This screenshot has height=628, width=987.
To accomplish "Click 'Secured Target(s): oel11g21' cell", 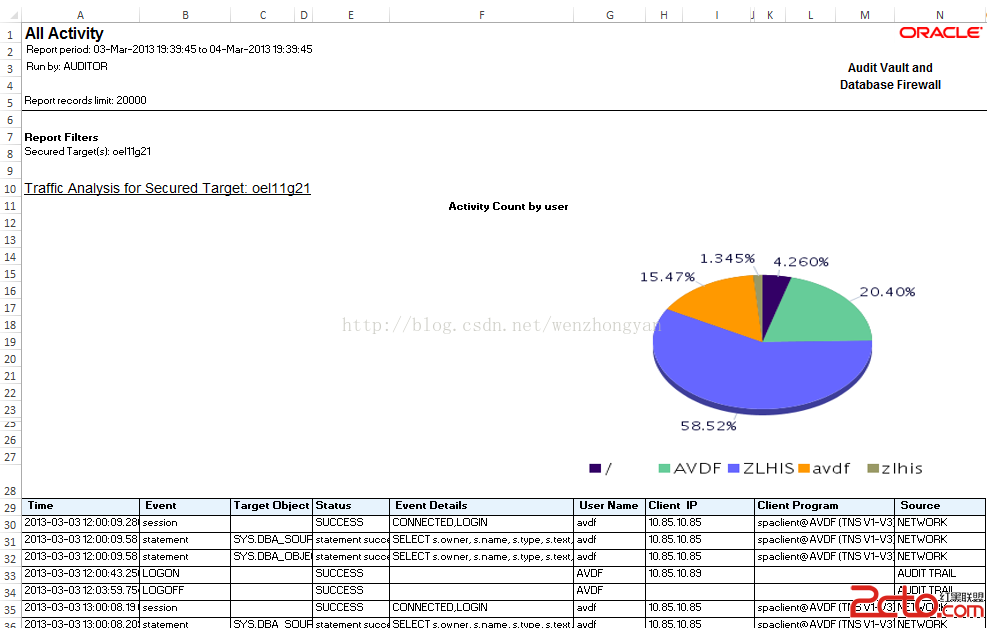I will (x=87, y=151).
